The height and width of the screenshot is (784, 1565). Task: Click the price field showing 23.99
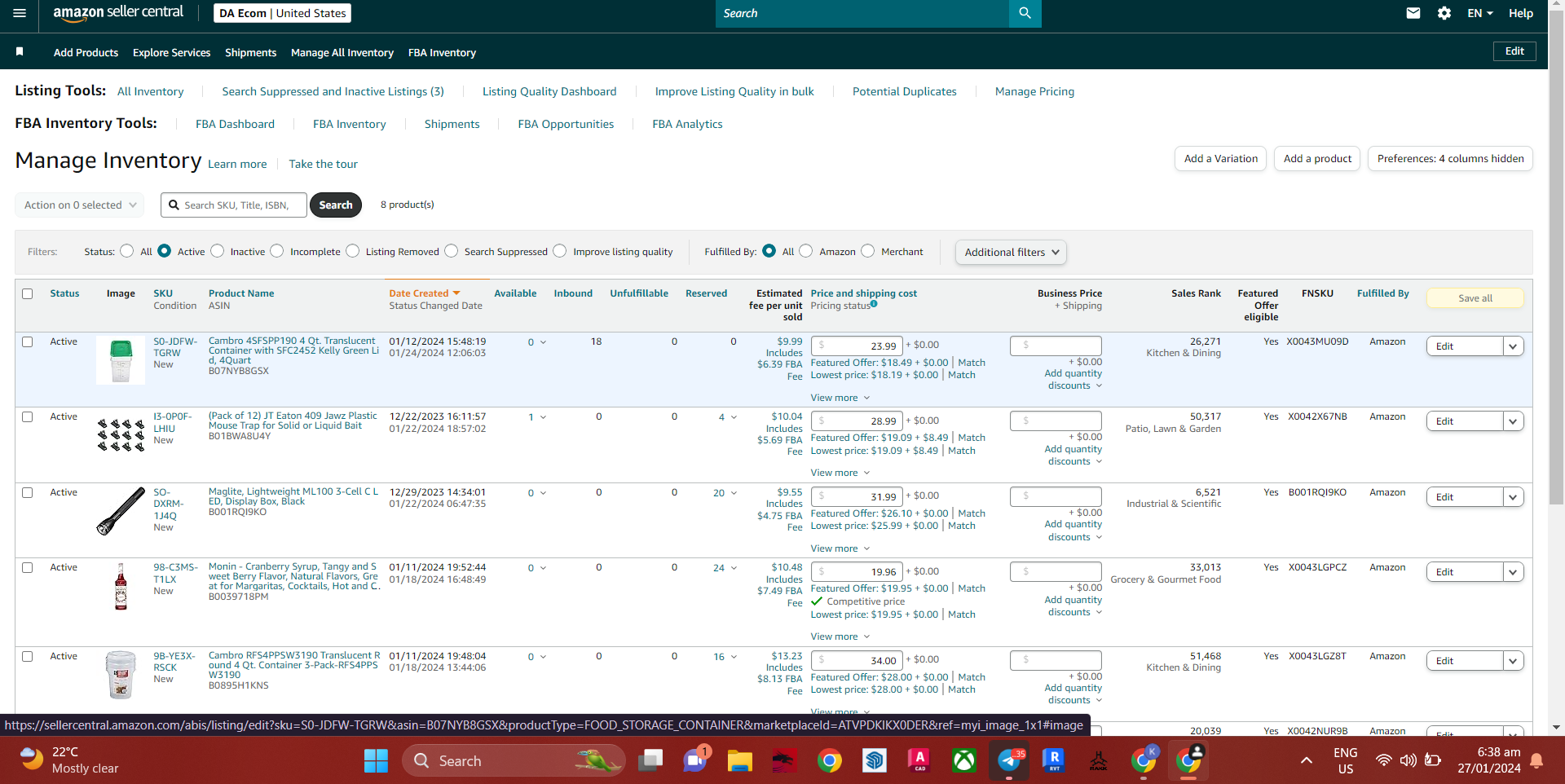(857, 346)
